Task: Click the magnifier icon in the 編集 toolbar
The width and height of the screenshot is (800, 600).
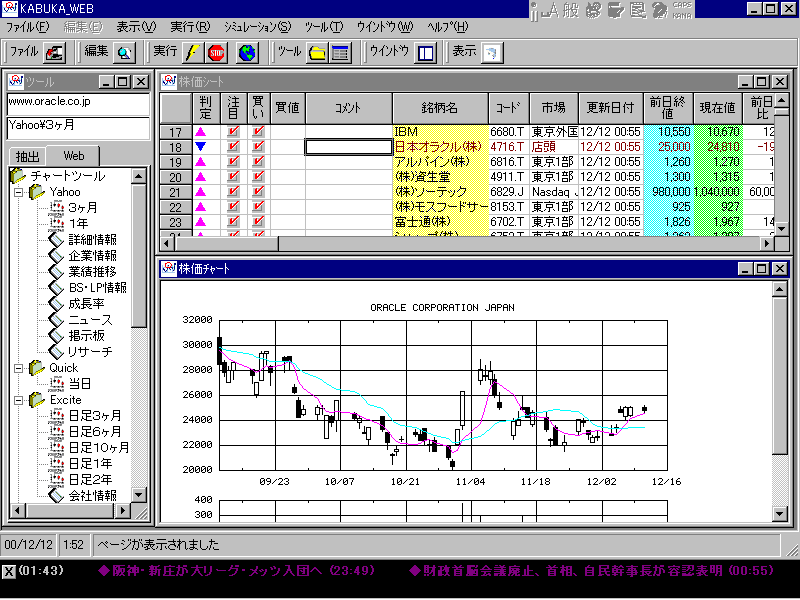Action: (x=124, y=53)
